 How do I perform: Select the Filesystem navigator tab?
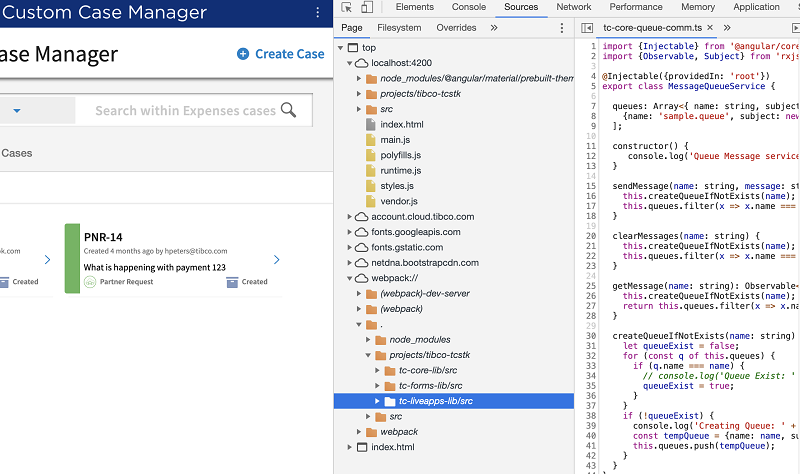[399, 28]
